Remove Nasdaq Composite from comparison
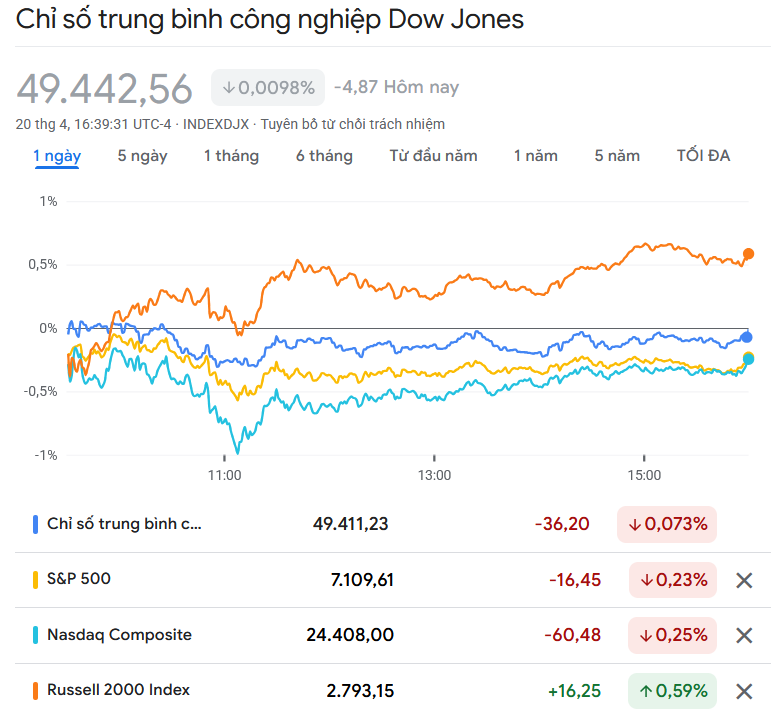771x716 pixels. point(744,635)
